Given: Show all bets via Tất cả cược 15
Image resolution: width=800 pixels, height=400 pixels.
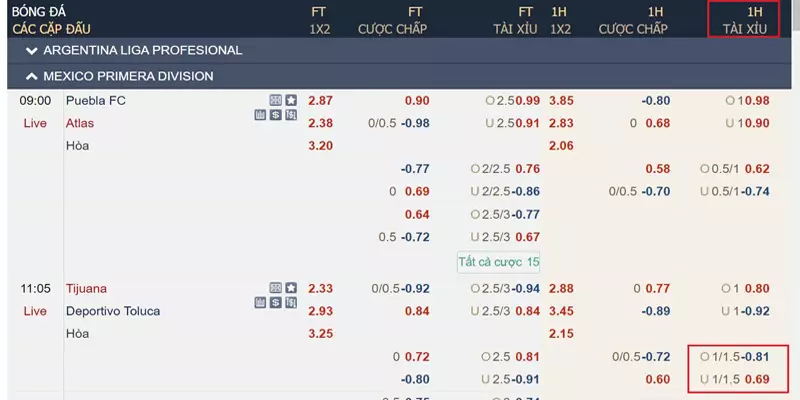Looking at the screenshot, I should pos(498,262).
